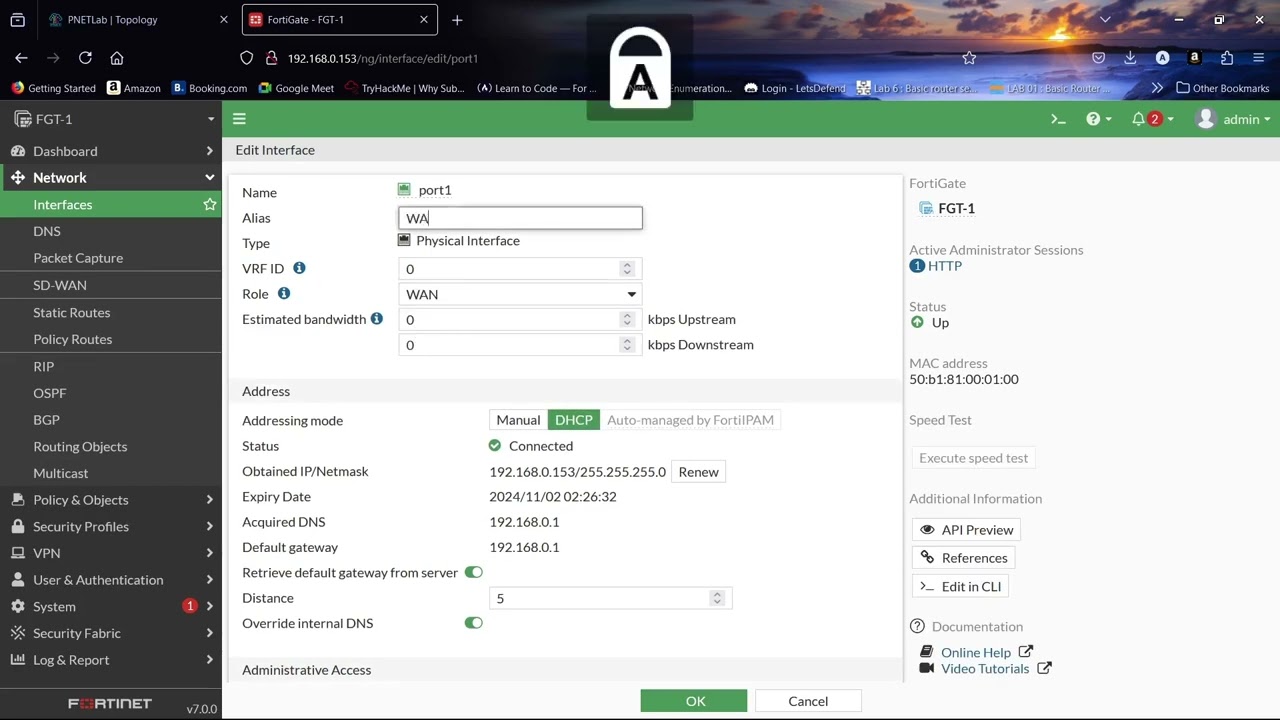The image size is (1280, 720).
Task: Open the API Preview button
Action: coord(966,529)
